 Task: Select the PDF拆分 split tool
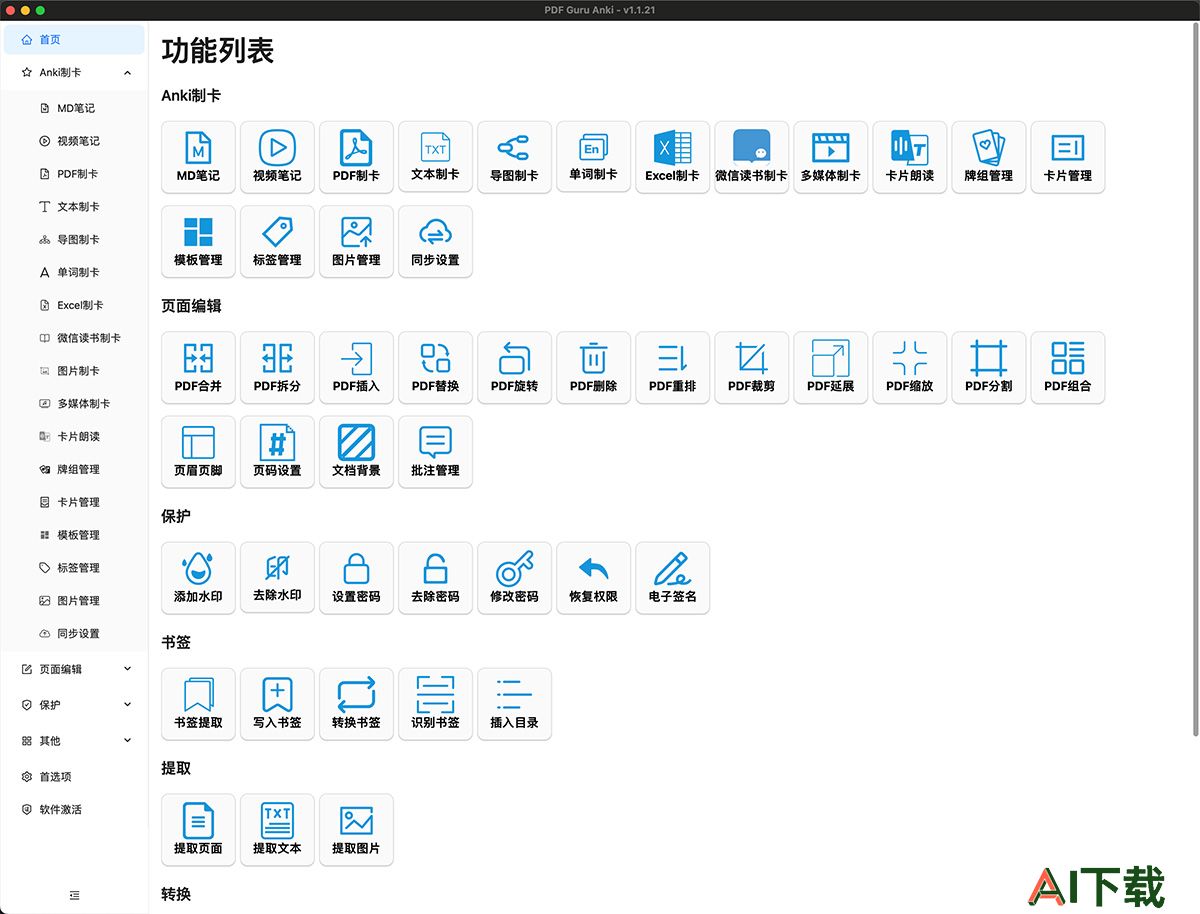(277, 367)
